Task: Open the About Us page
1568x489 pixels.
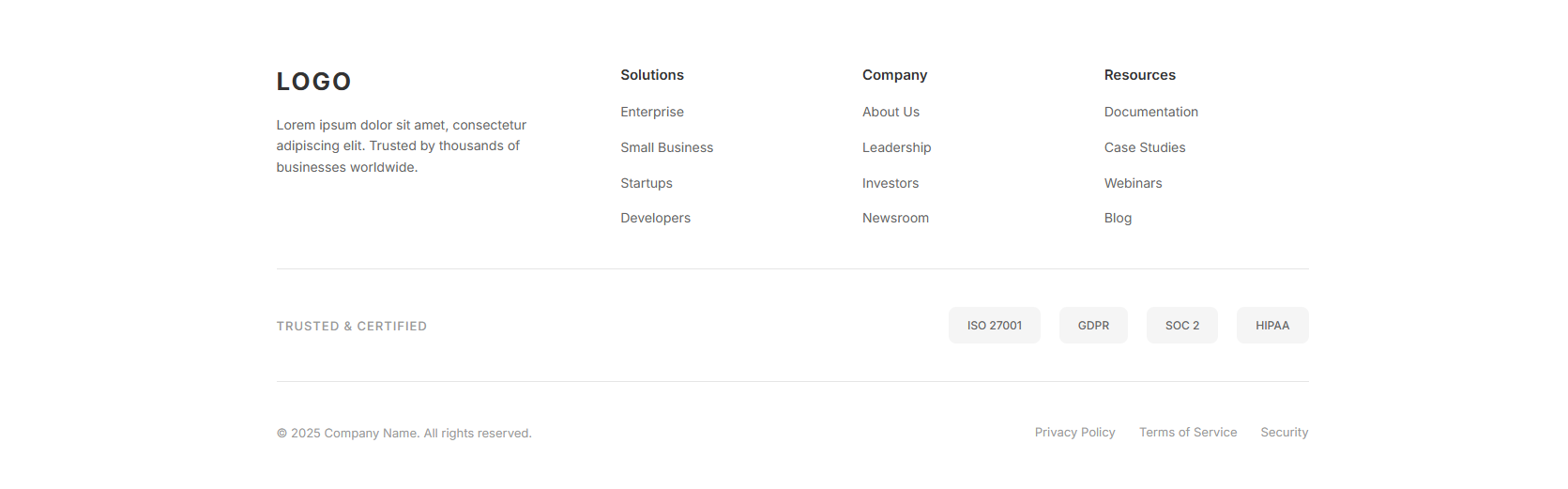Action: tap(891, 112)
